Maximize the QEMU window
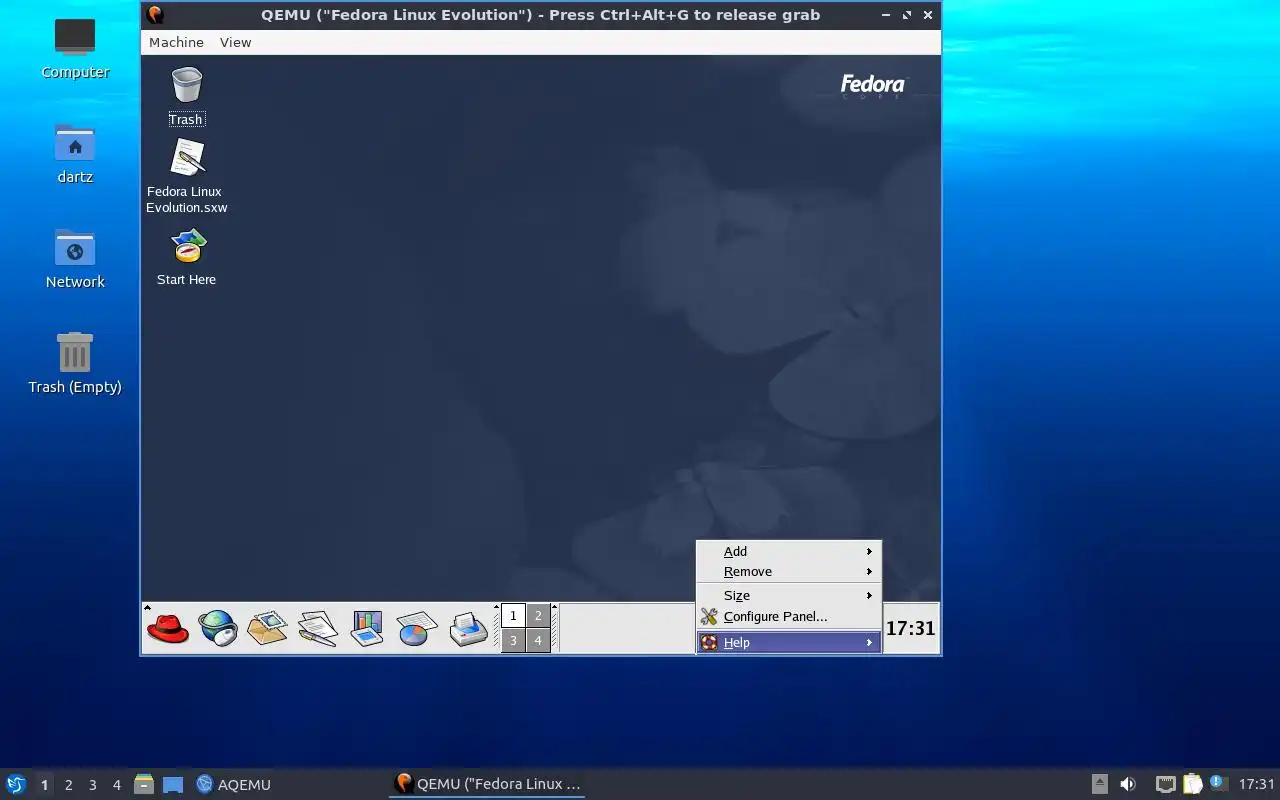 (907, 15)
